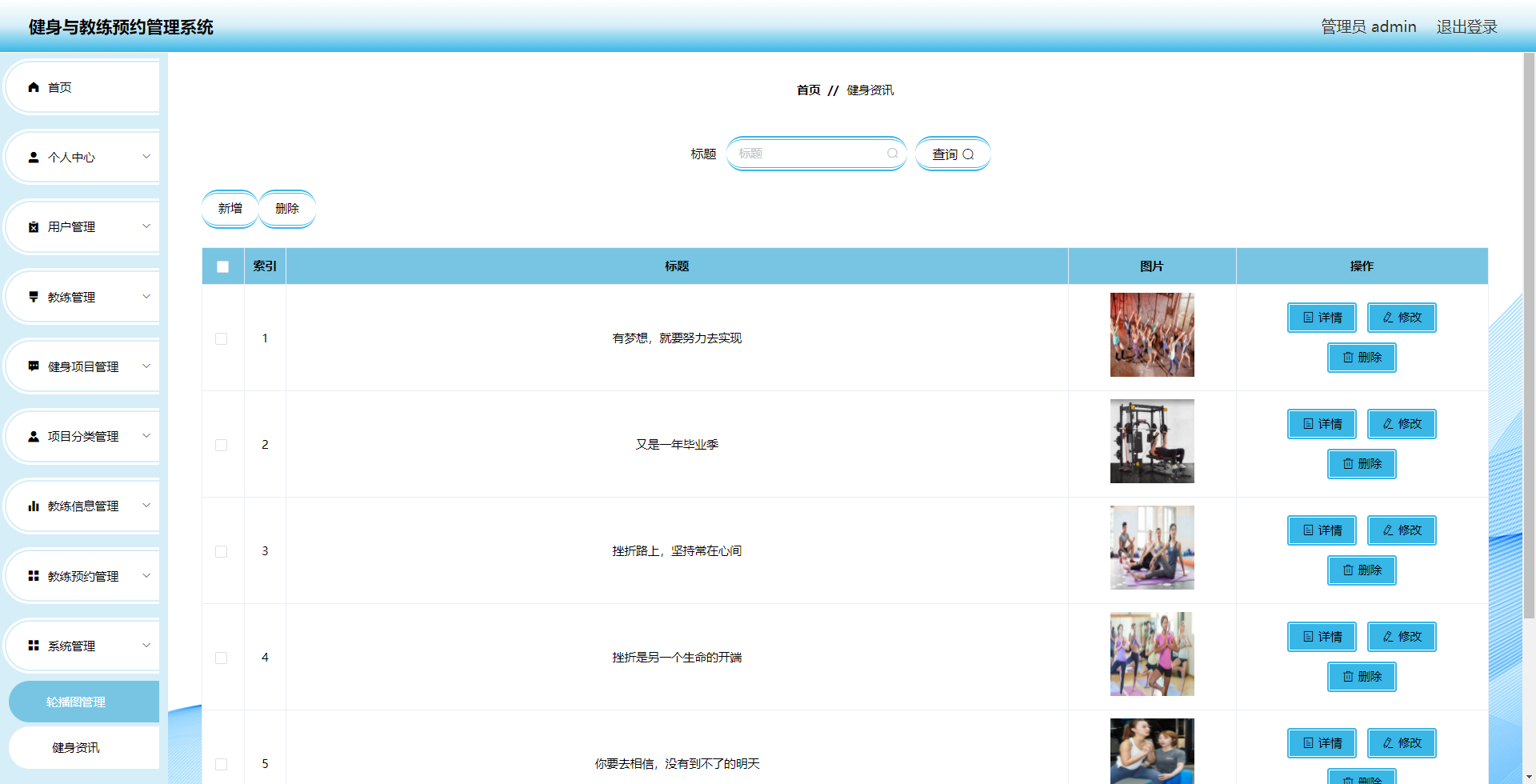Click the 教练管理 sidebar icon
The image size is (1536, 784).
click(x=33, y=296)
